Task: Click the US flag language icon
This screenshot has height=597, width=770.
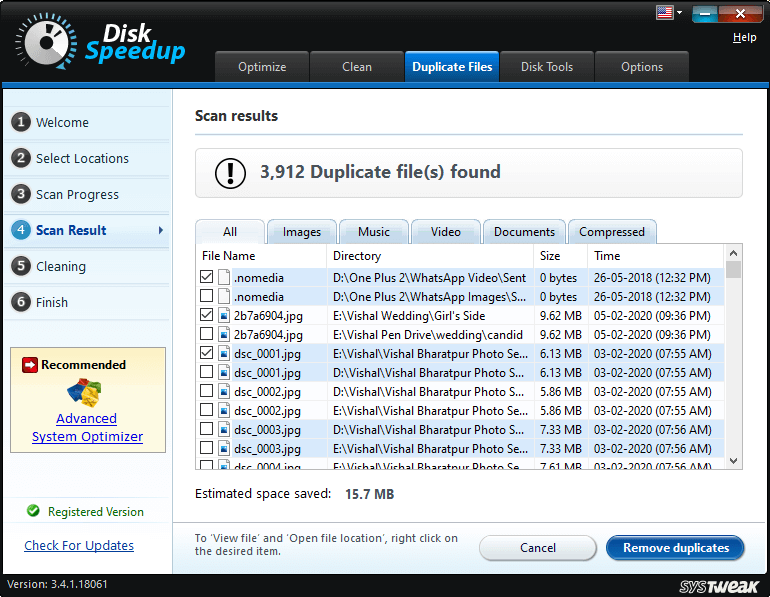Action: point(664,12)
